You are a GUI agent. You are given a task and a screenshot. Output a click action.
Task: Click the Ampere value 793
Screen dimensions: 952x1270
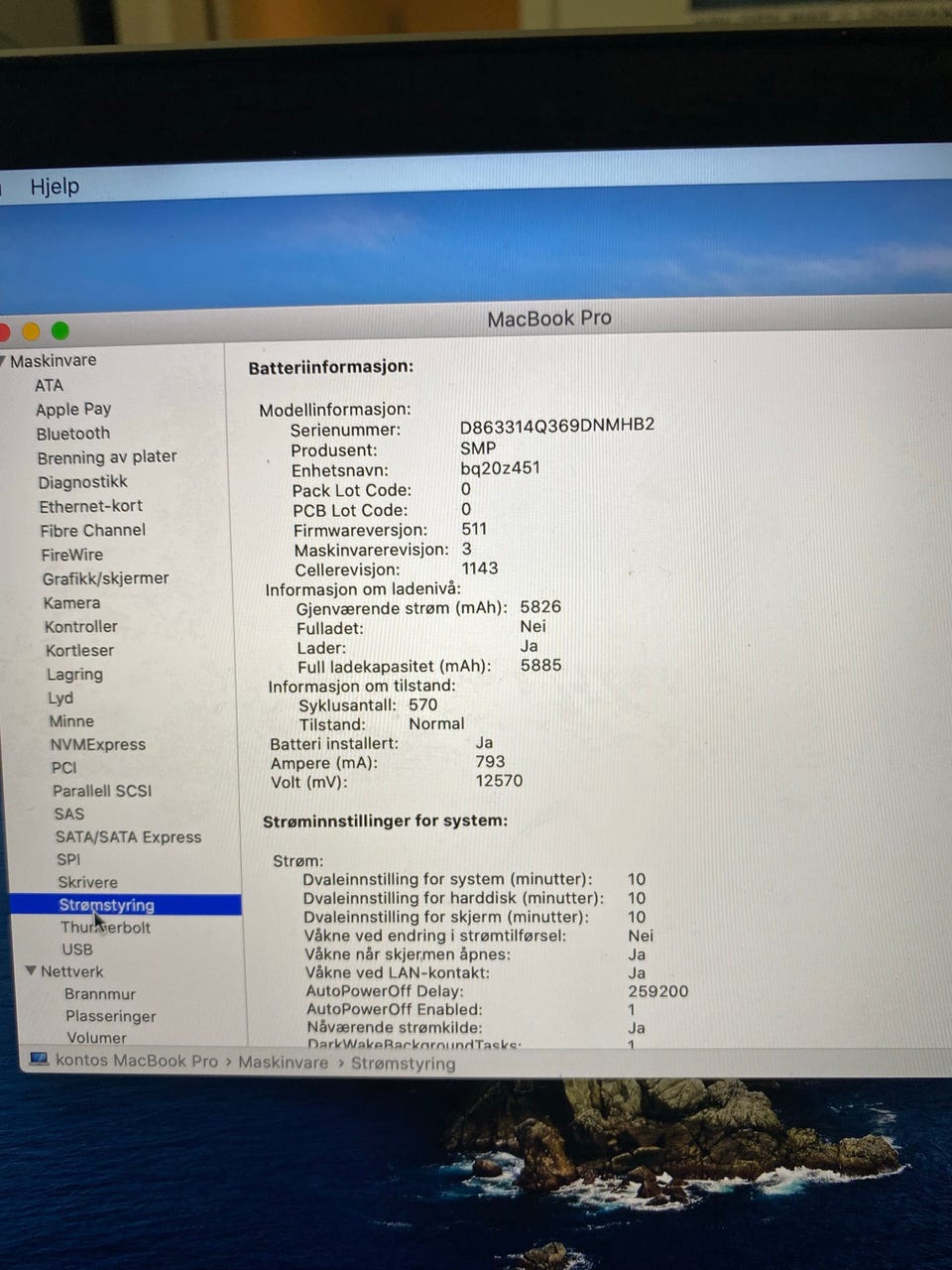click(490, 762)
